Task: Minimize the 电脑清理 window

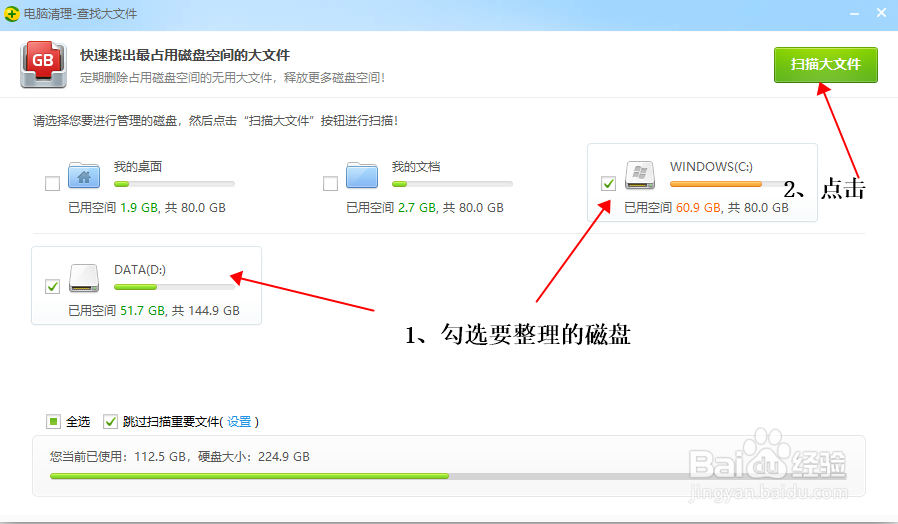Action: coord(854,13)
